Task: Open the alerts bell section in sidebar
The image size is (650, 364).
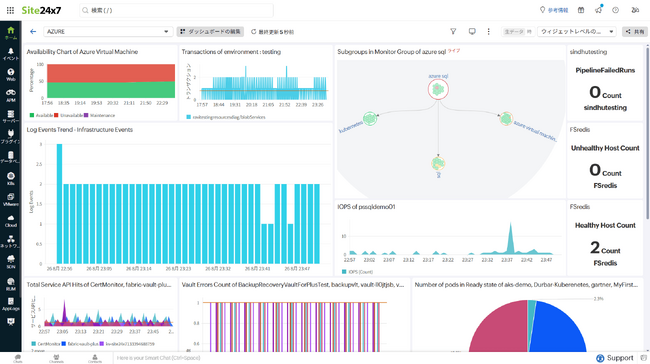Action: coord(11,53)
